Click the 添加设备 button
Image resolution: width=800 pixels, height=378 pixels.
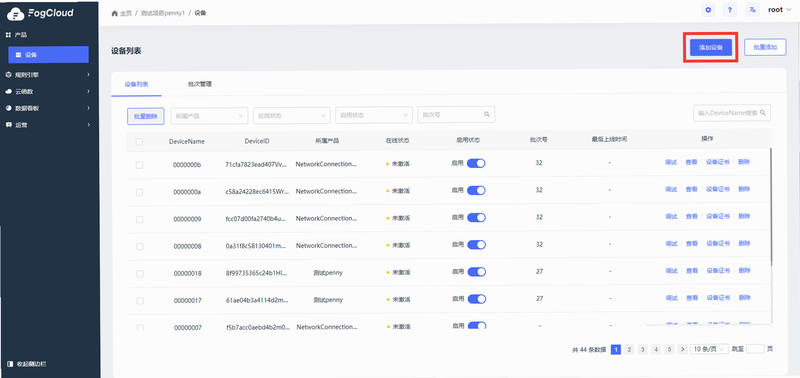click(x=711, y=47)
